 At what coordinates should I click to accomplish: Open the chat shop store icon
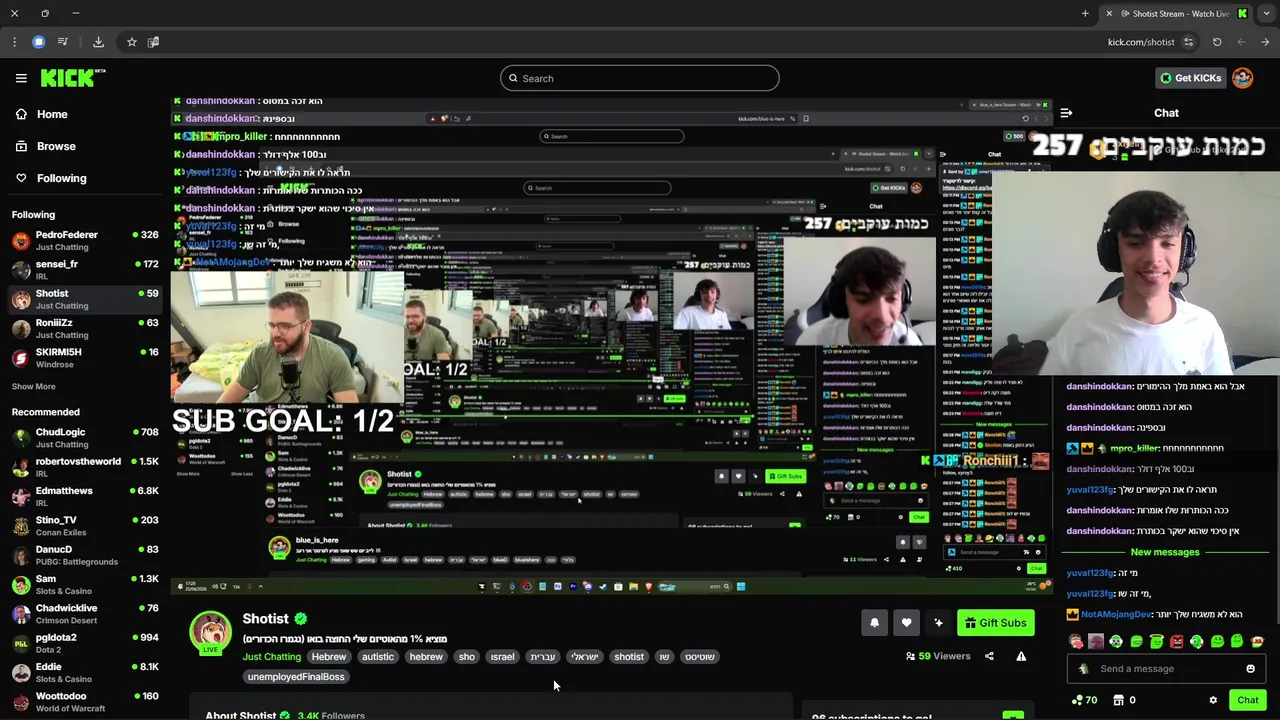point(1119,700)
